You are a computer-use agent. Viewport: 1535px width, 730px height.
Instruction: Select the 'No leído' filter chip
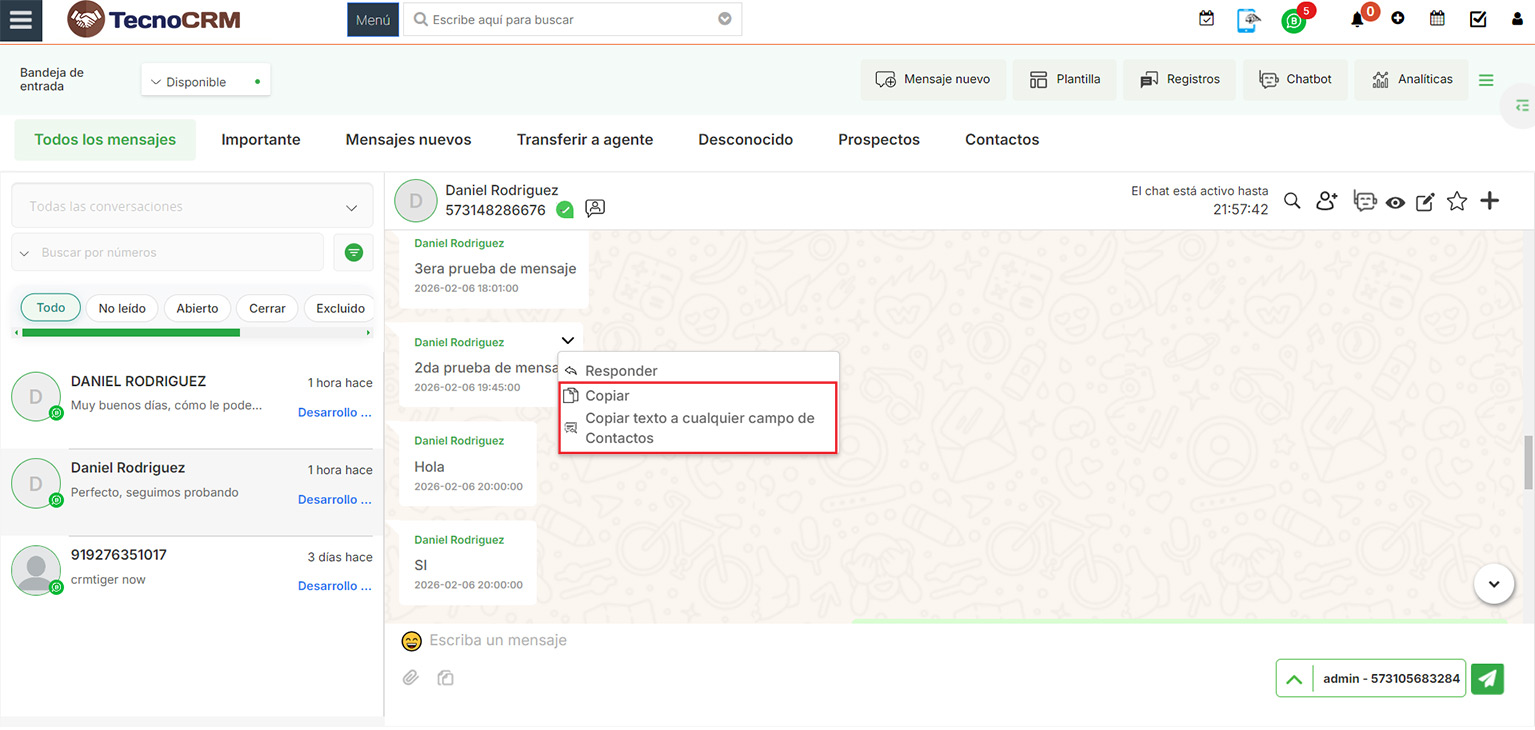(x=122, y=308)
